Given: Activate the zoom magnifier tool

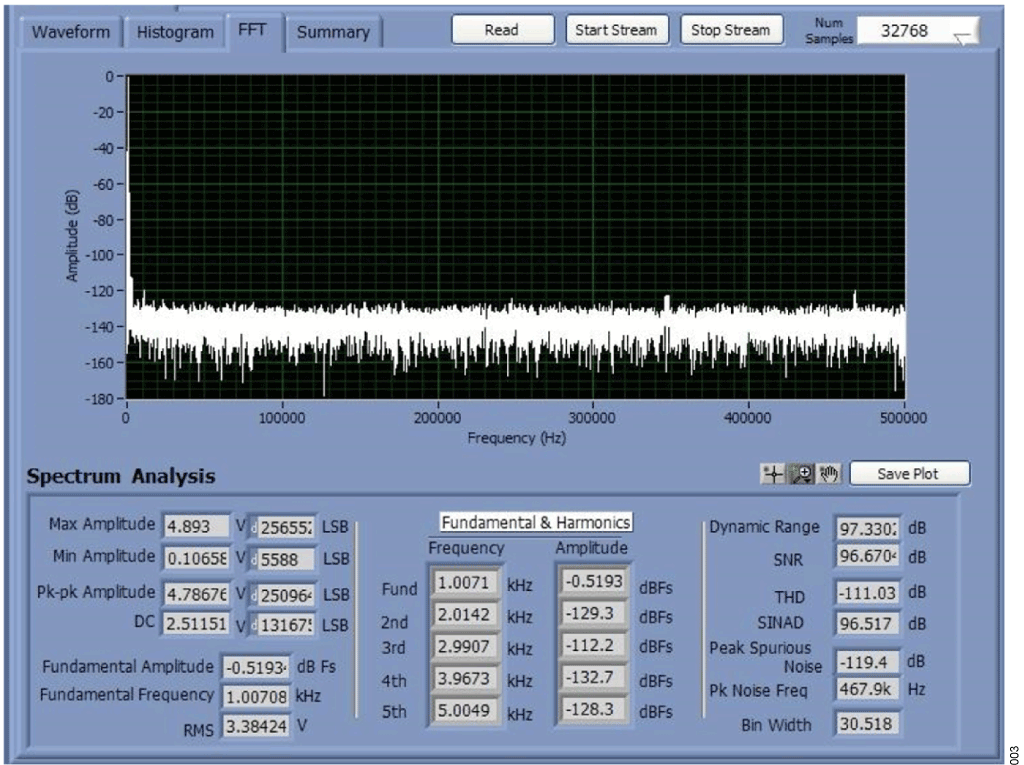Looking at the screenshot, I should point(801,474).
